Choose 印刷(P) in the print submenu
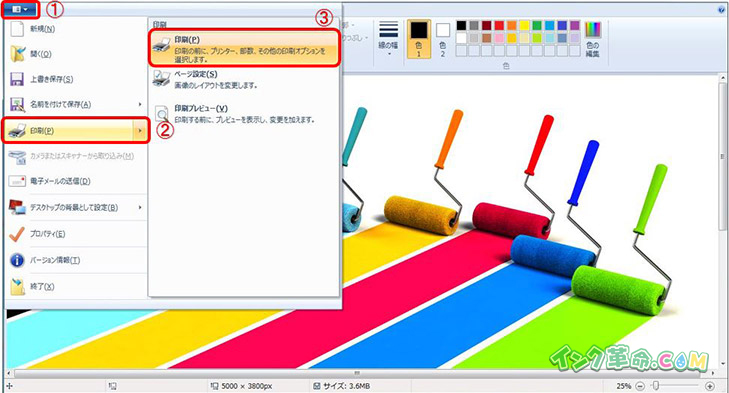This screenshot has height=393, width=729. (x=245, y=48)
